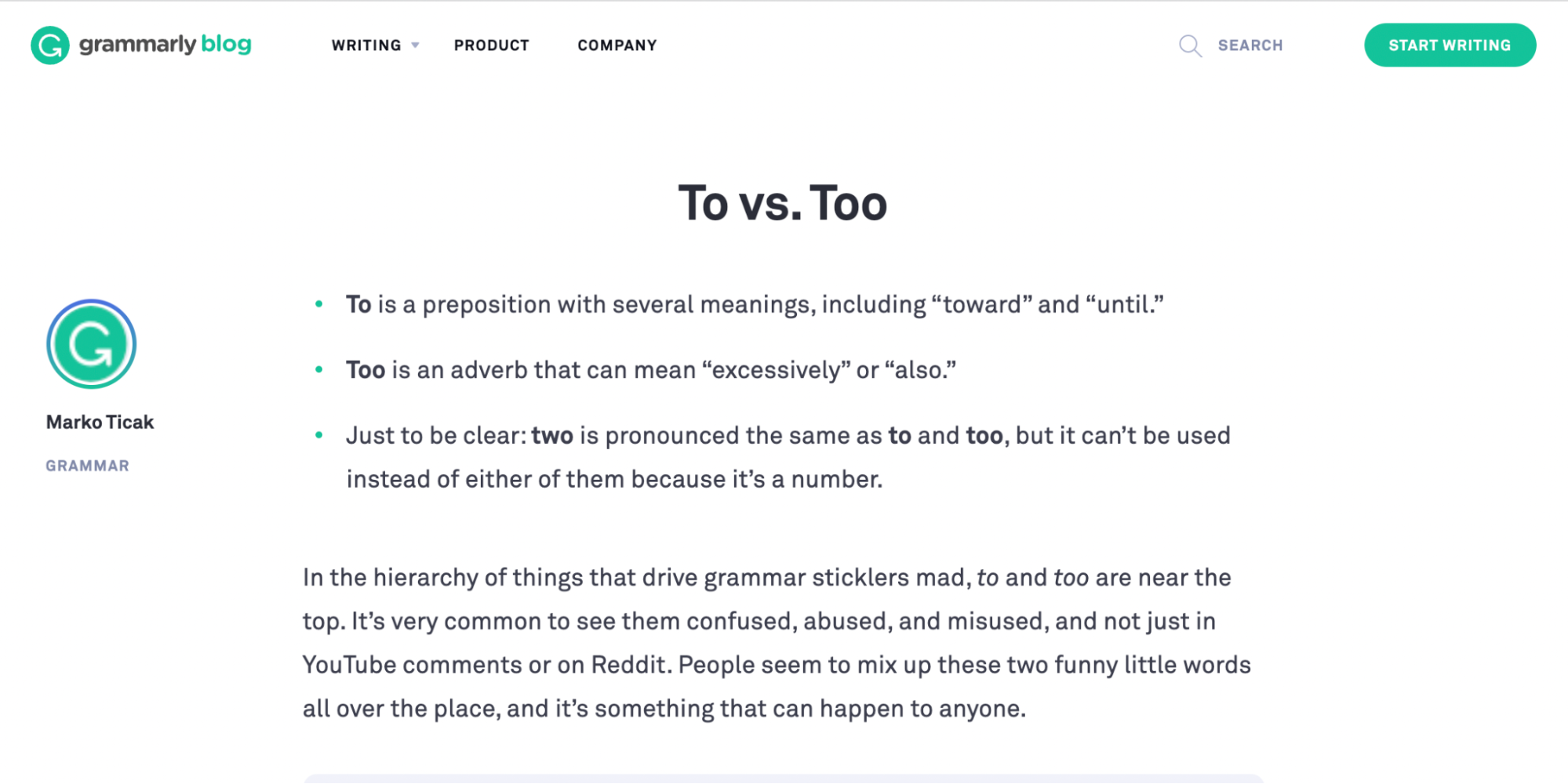1568x784 pixels.
Task: Click the author's green Grammarly avatar
Action: [91, 343]
